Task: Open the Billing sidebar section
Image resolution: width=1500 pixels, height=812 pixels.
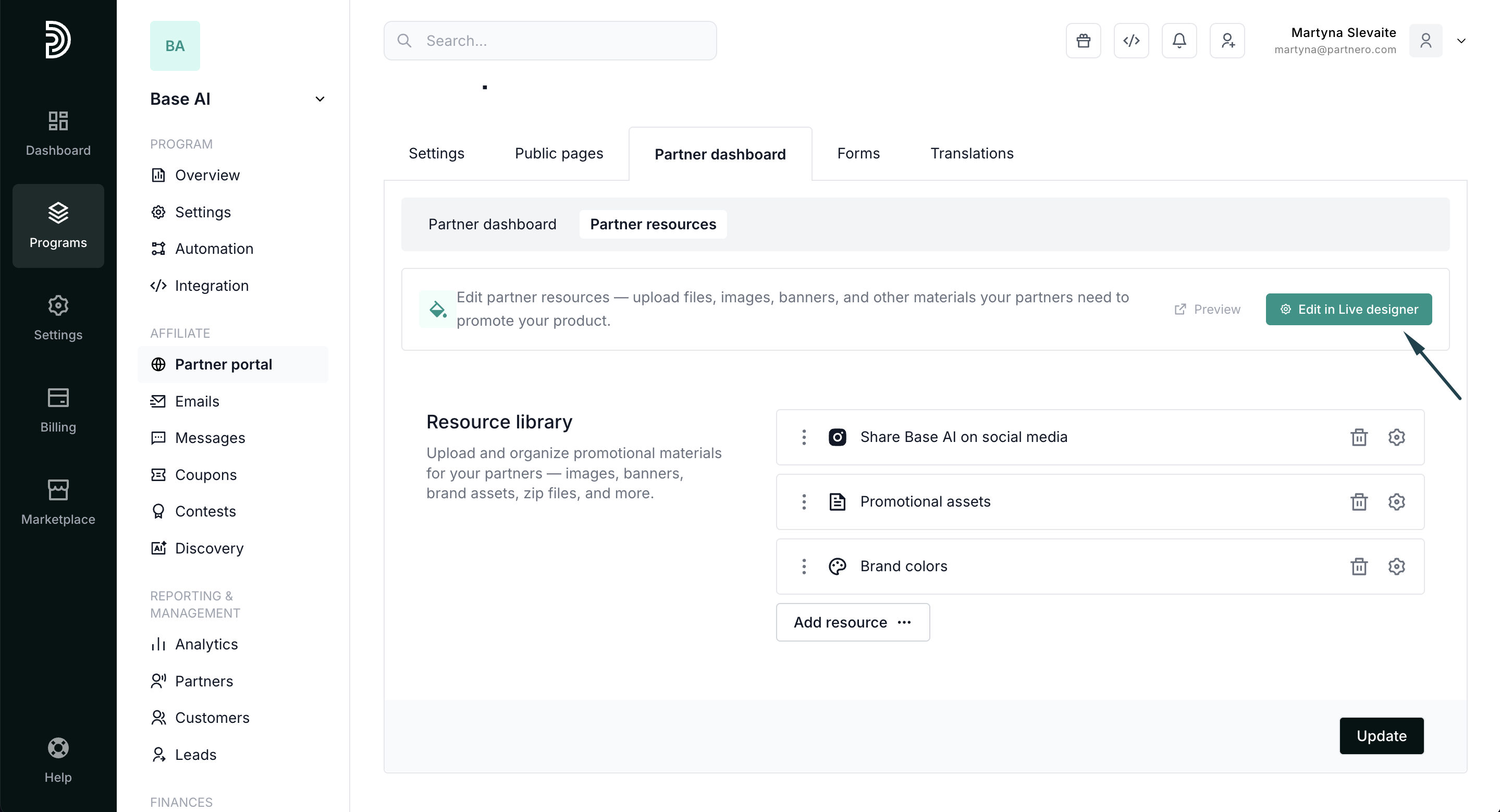Action: pyautogui.click(x=58, y=410)
